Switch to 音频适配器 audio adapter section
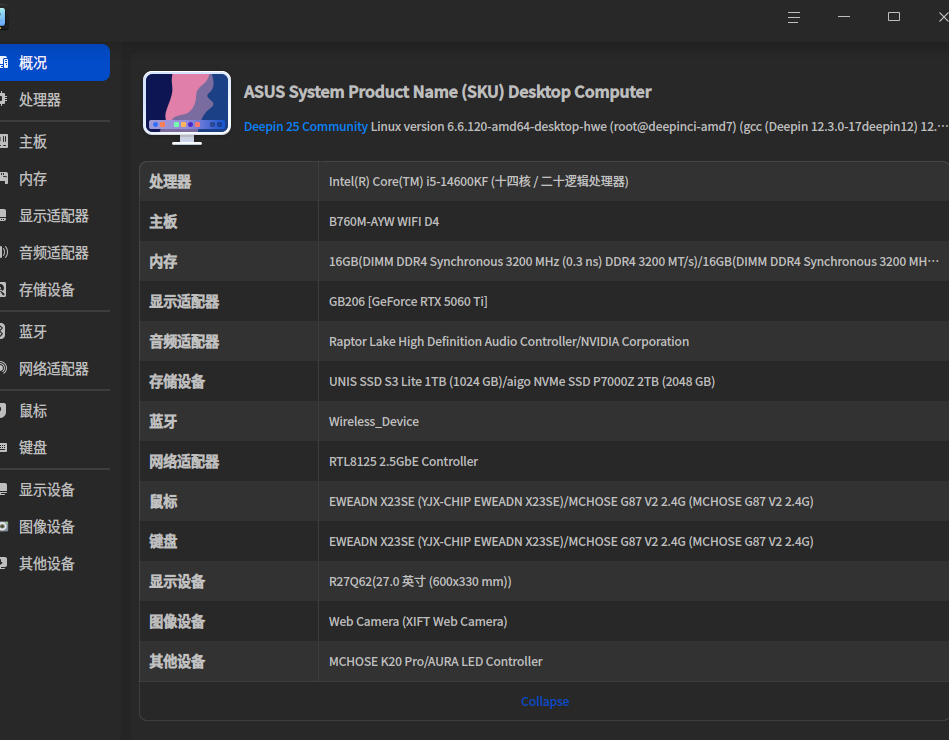Image resolution: width=949 pixels, height=740 pixels. coord(54,253)
